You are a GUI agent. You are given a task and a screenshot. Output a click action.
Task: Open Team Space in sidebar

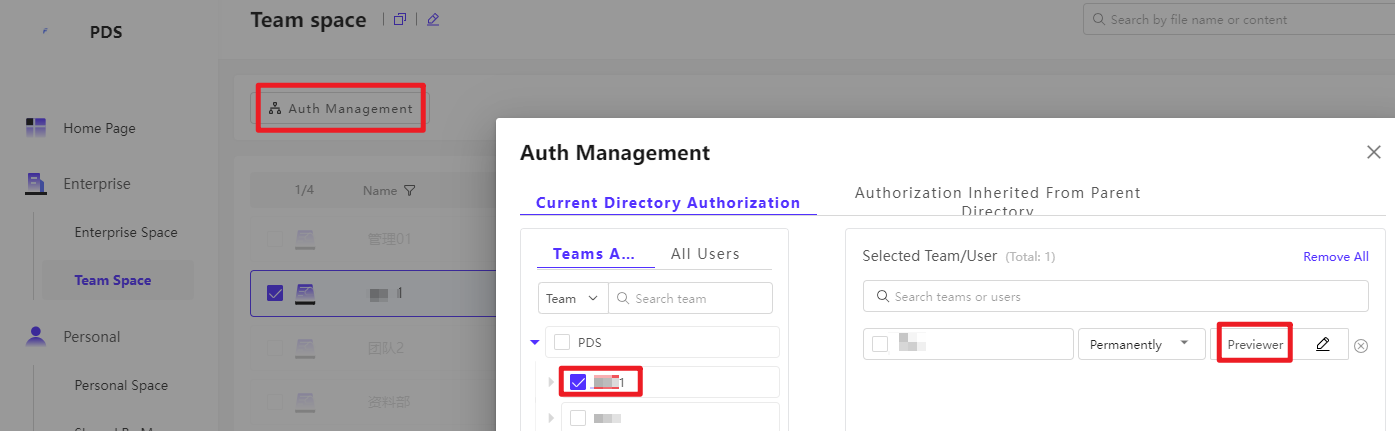113,280
